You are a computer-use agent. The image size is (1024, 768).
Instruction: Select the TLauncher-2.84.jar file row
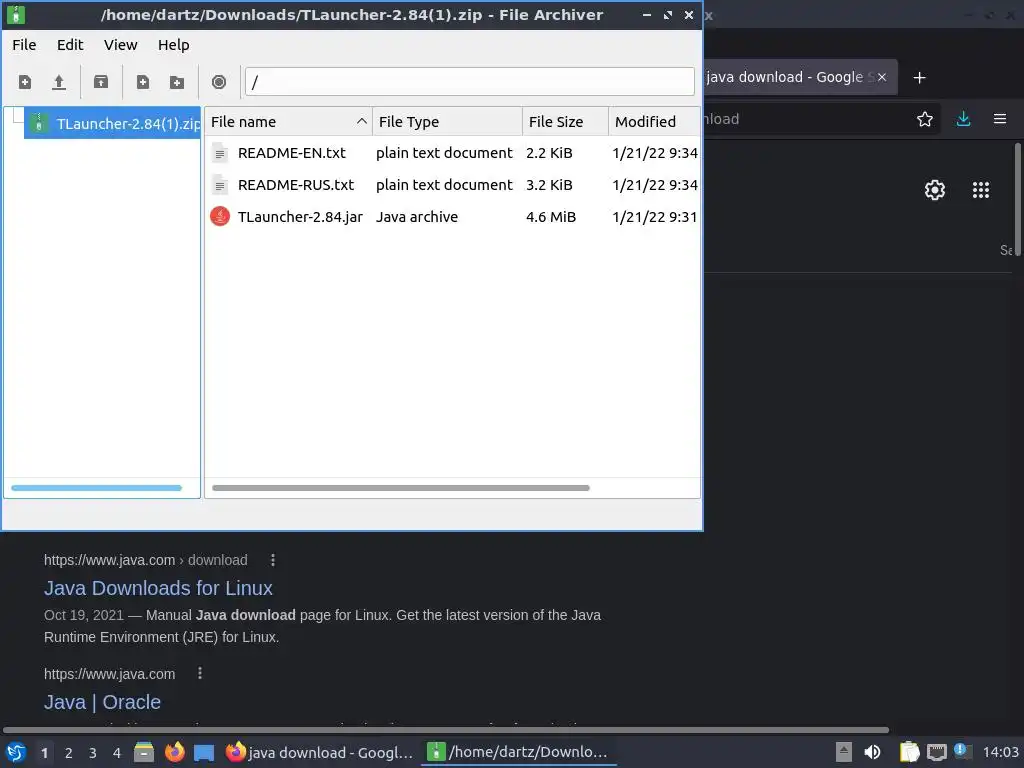point(453,217)
